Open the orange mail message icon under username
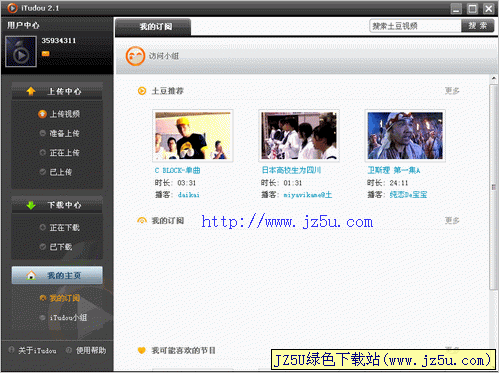Viewport: 499px width, 373px height. tap(46, 54)
